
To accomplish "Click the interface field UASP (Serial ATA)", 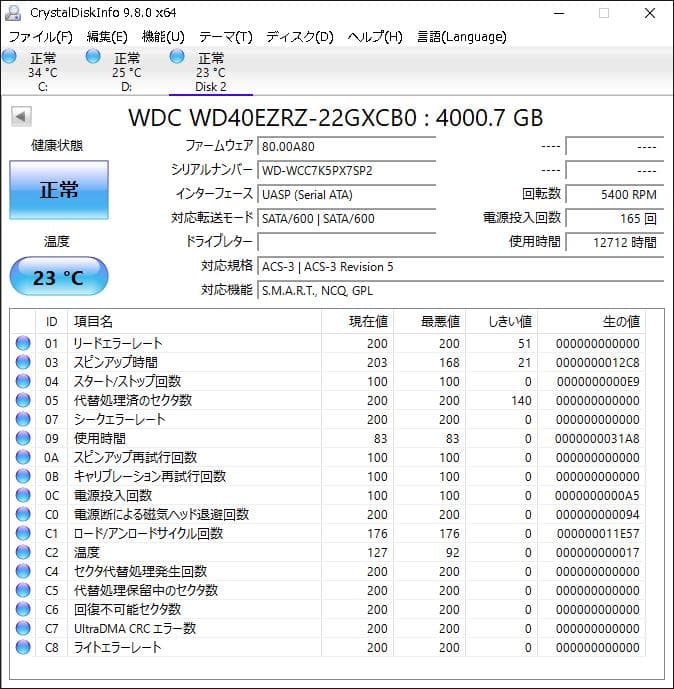I will coord(347,195).
